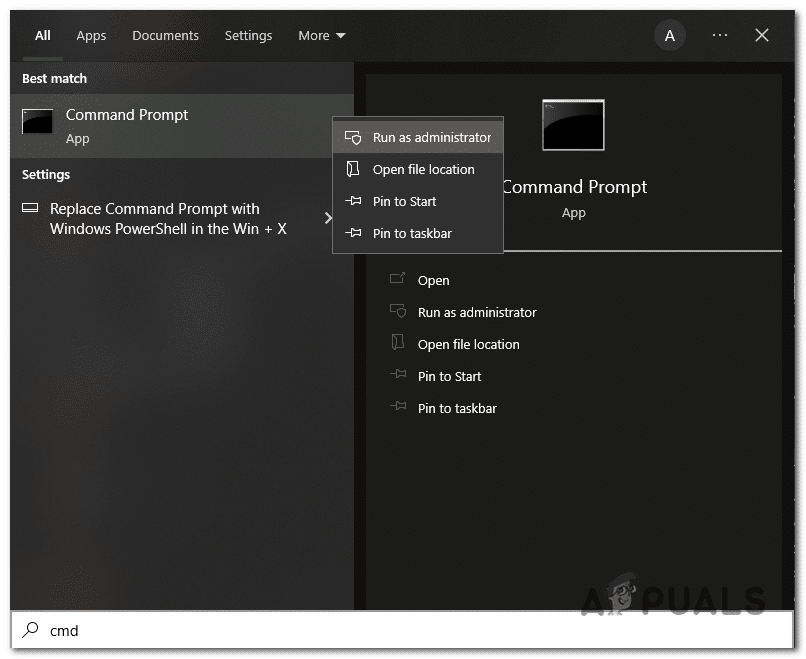Open the More dropdown
Viewport: 806px width, 659px height.
point(320,35)
